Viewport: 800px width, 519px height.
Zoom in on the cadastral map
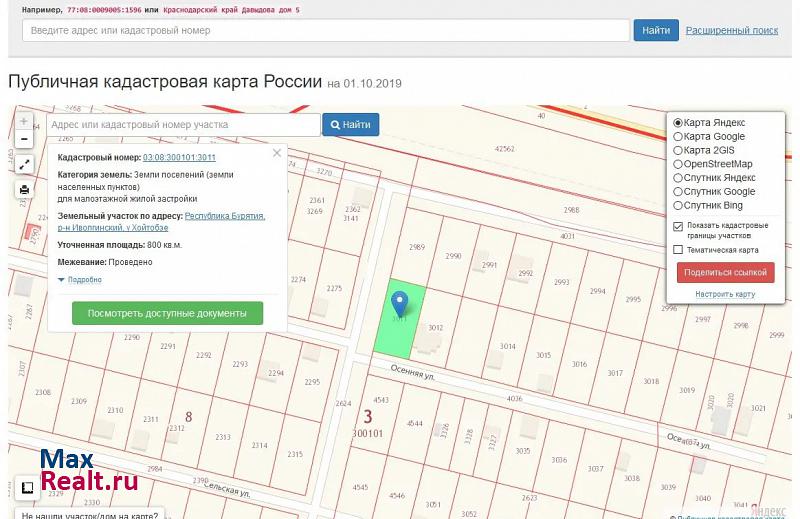pos(24,120)
